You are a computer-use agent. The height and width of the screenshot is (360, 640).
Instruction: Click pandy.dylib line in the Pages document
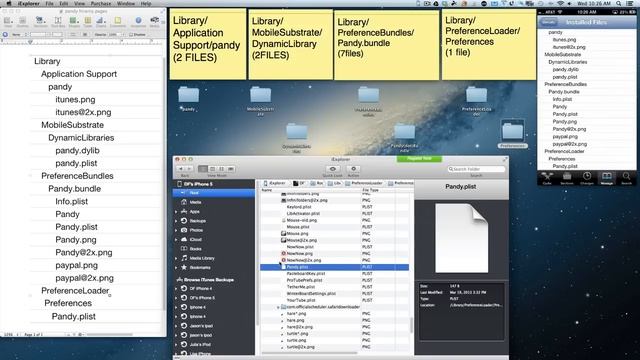78,151
